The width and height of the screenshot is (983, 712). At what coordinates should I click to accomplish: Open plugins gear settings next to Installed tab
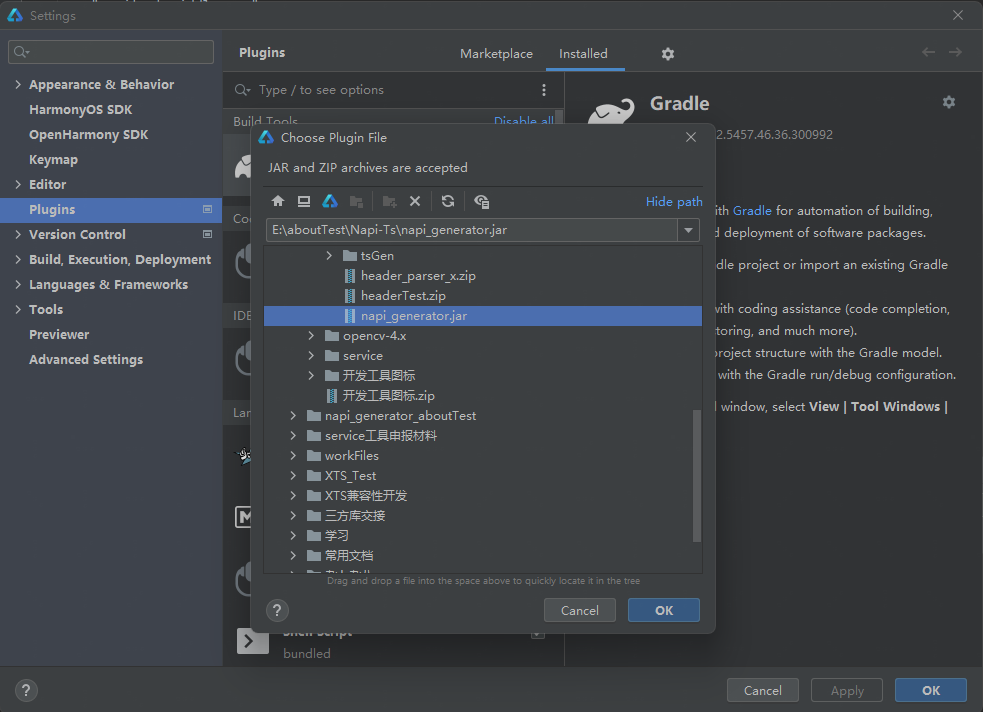668,54
